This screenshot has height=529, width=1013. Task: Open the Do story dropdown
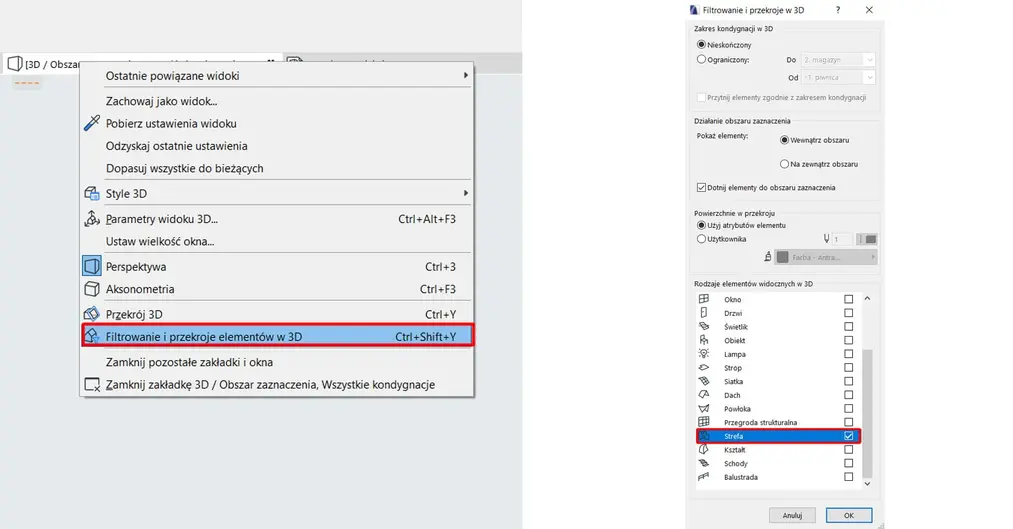point(838,59)
